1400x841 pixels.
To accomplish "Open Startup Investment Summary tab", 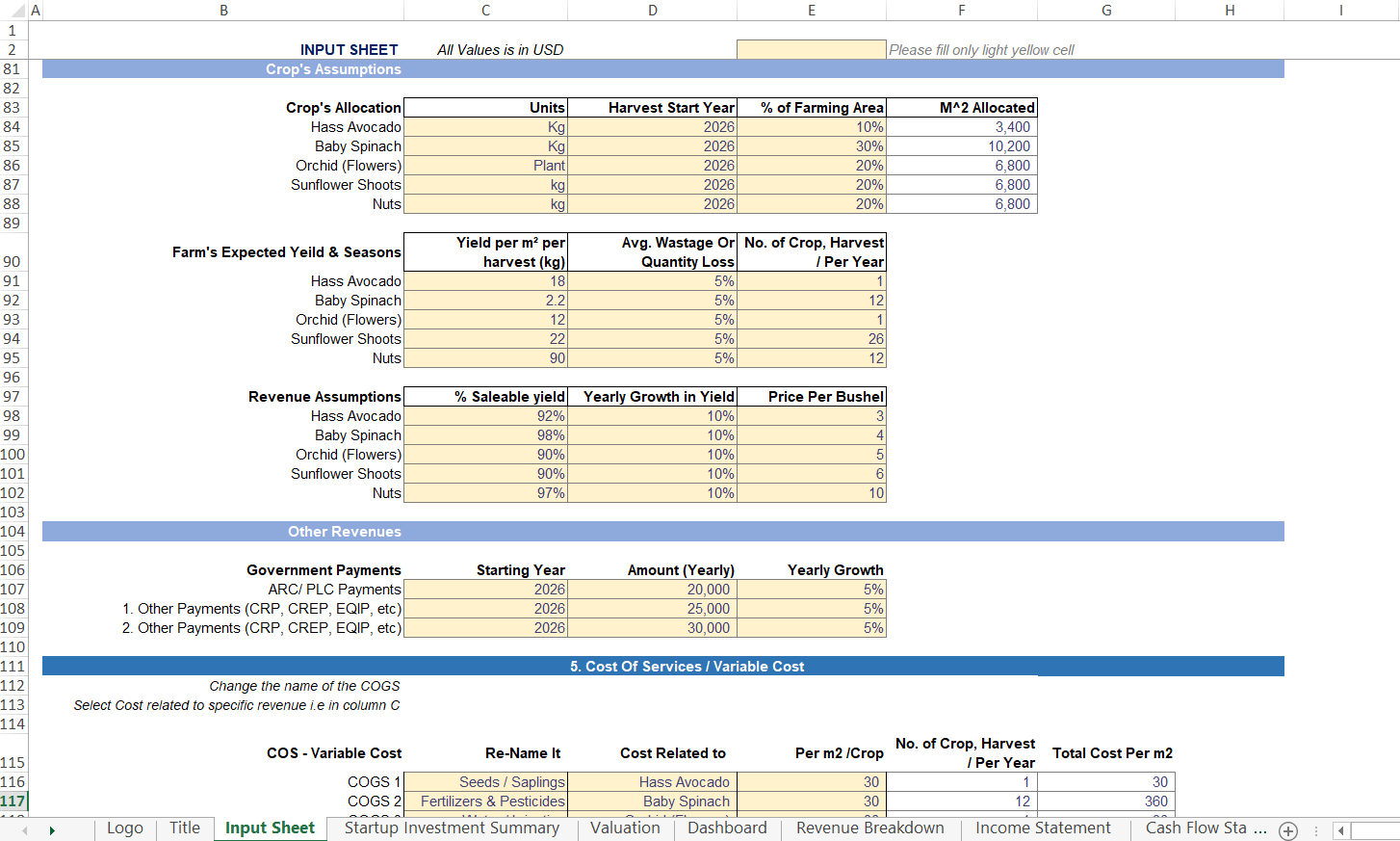I will [x=452, y=828].
